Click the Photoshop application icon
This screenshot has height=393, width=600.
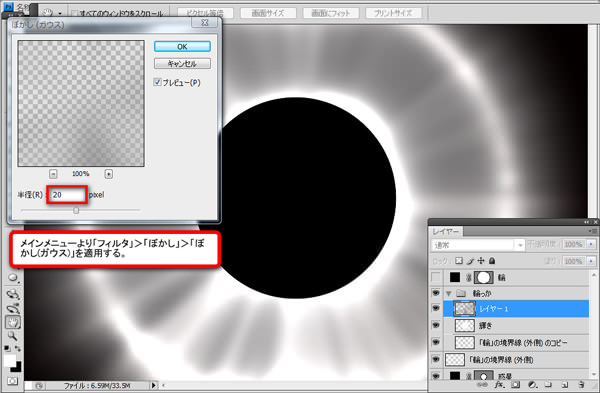click(x=8, y=7)
